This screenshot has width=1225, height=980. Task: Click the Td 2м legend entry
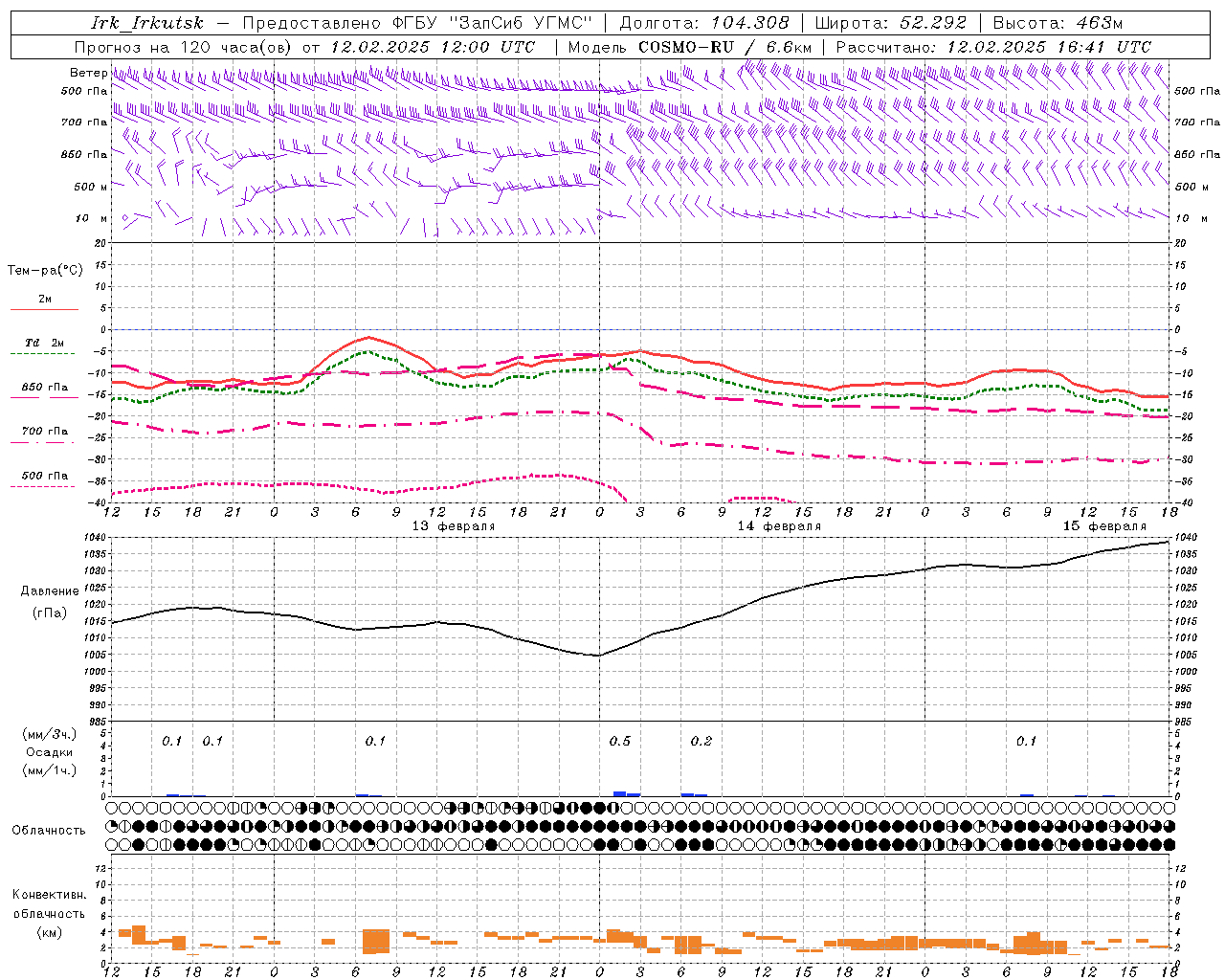click(44, 343)
